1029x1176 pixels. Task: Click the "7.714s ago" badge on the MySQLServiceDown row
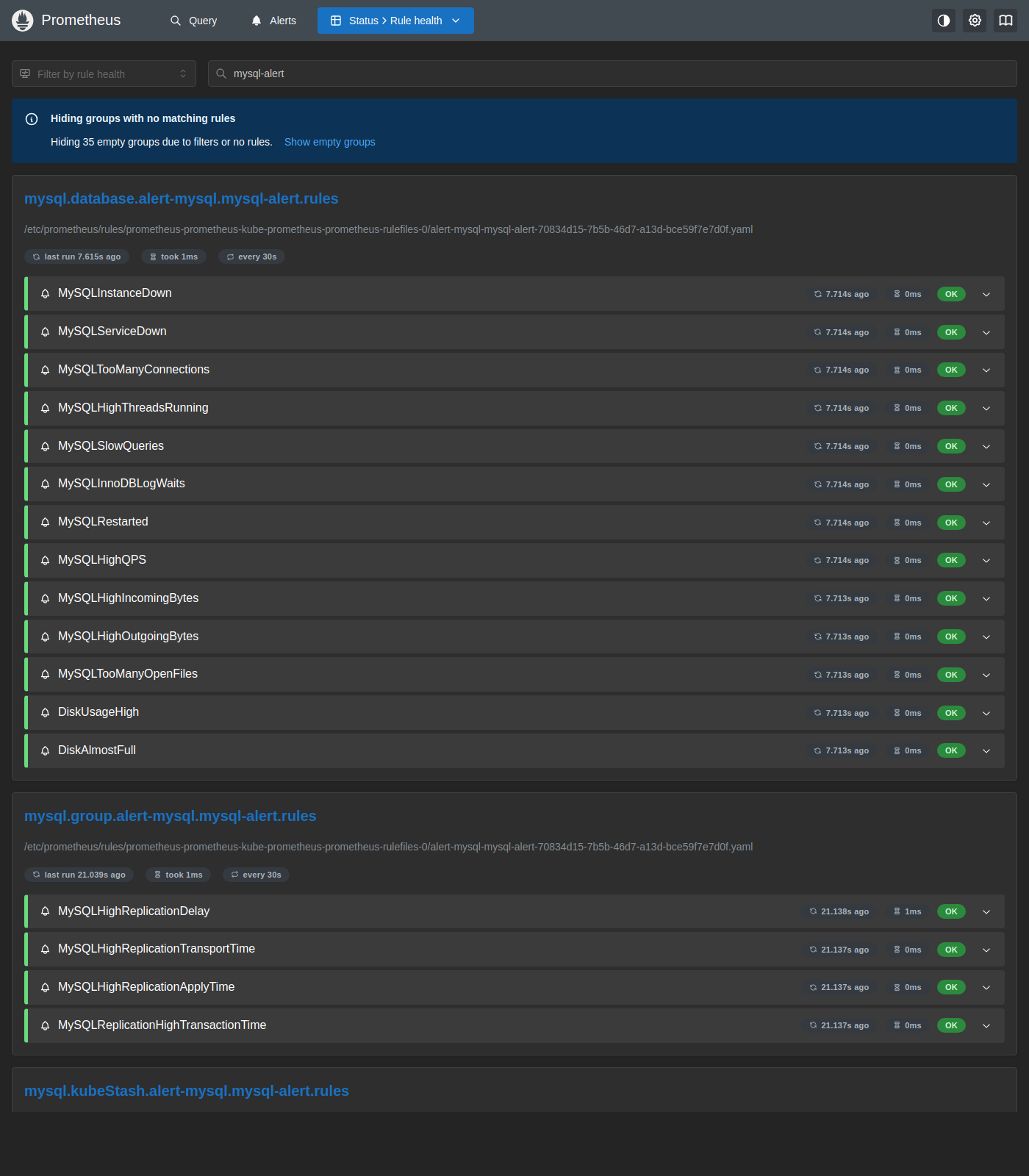pos(842,332)
